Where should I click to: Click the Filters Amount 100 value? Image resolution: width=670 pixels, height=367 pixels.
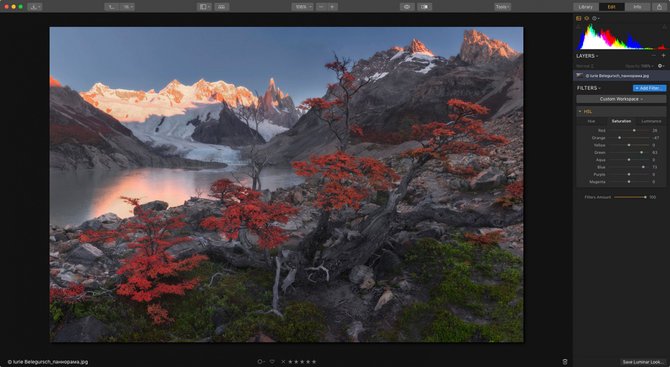pyautogui.click(x=652, y=197)
